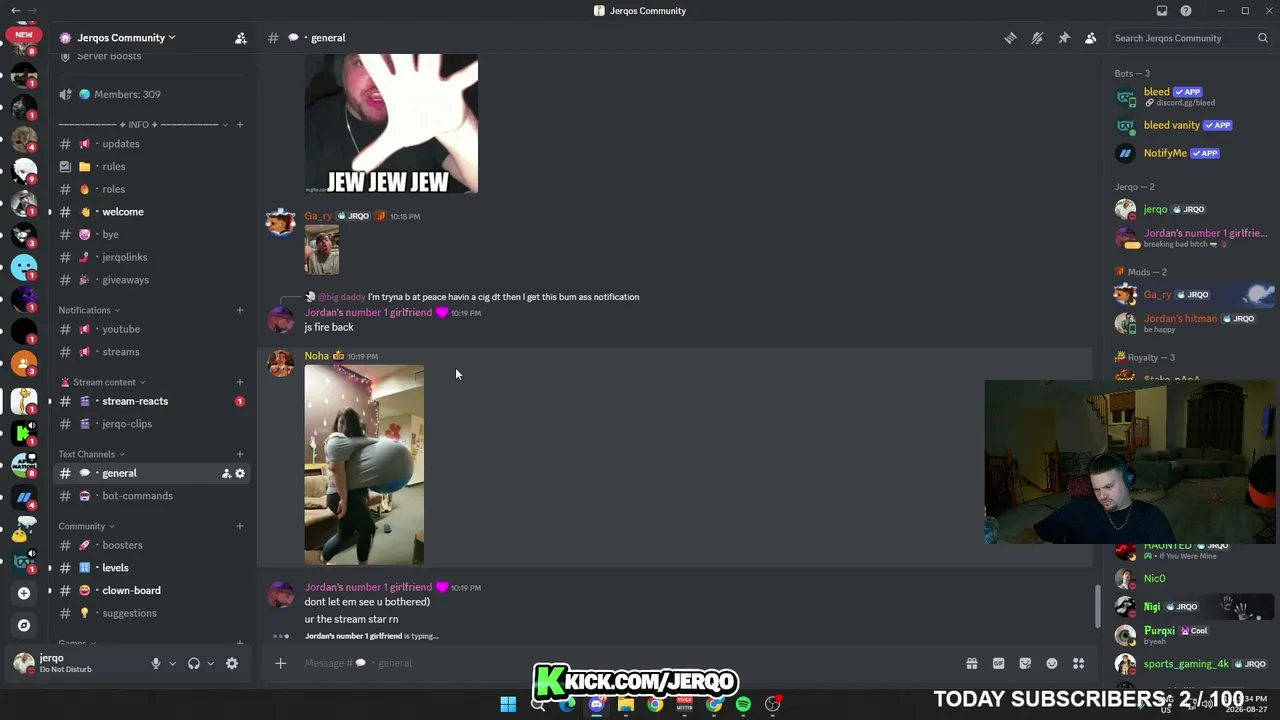Collapse the Text Channels category

click(92, 454)
